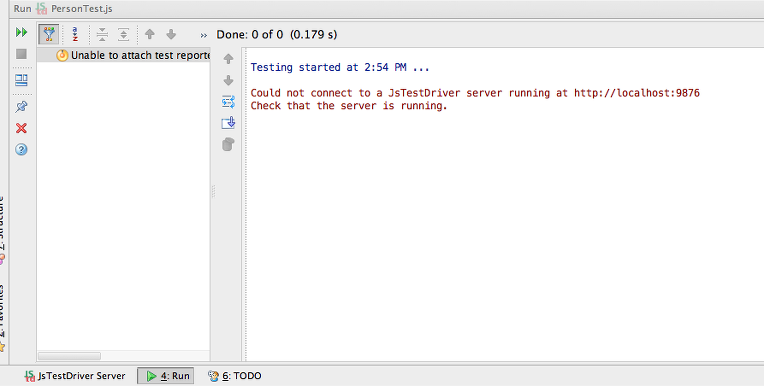
Task: Click console scroll-up stack trace arrow
Action: [x=228, y=59]
